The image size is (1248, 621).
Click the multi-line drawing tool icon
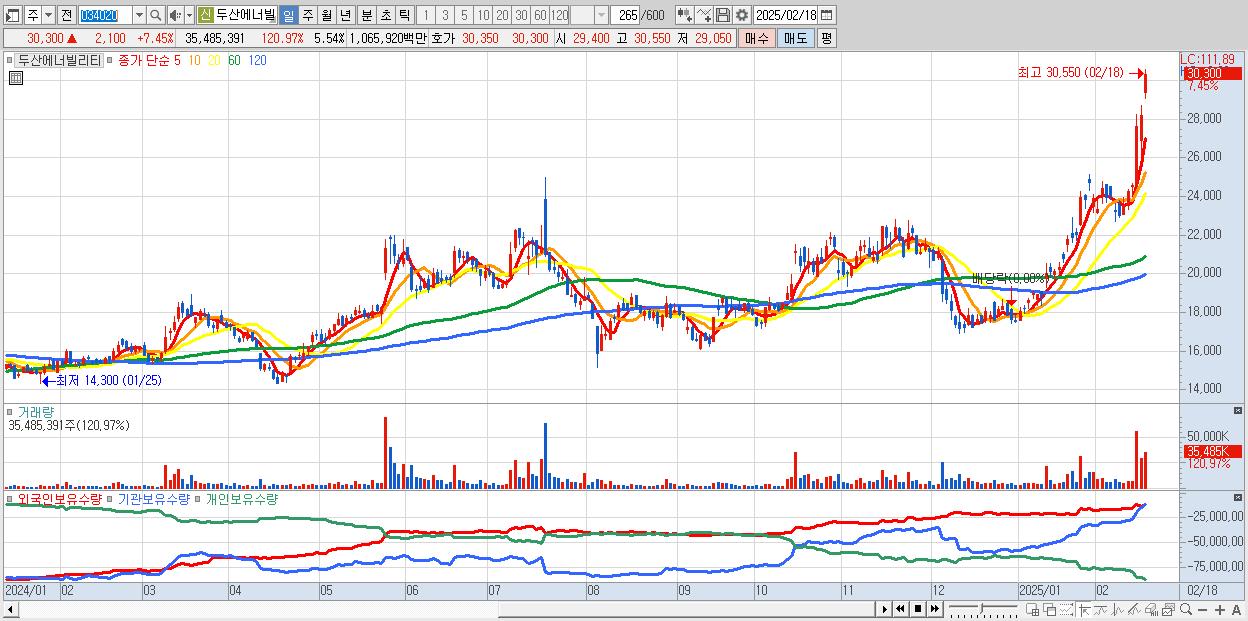[x=1134, y=609]
